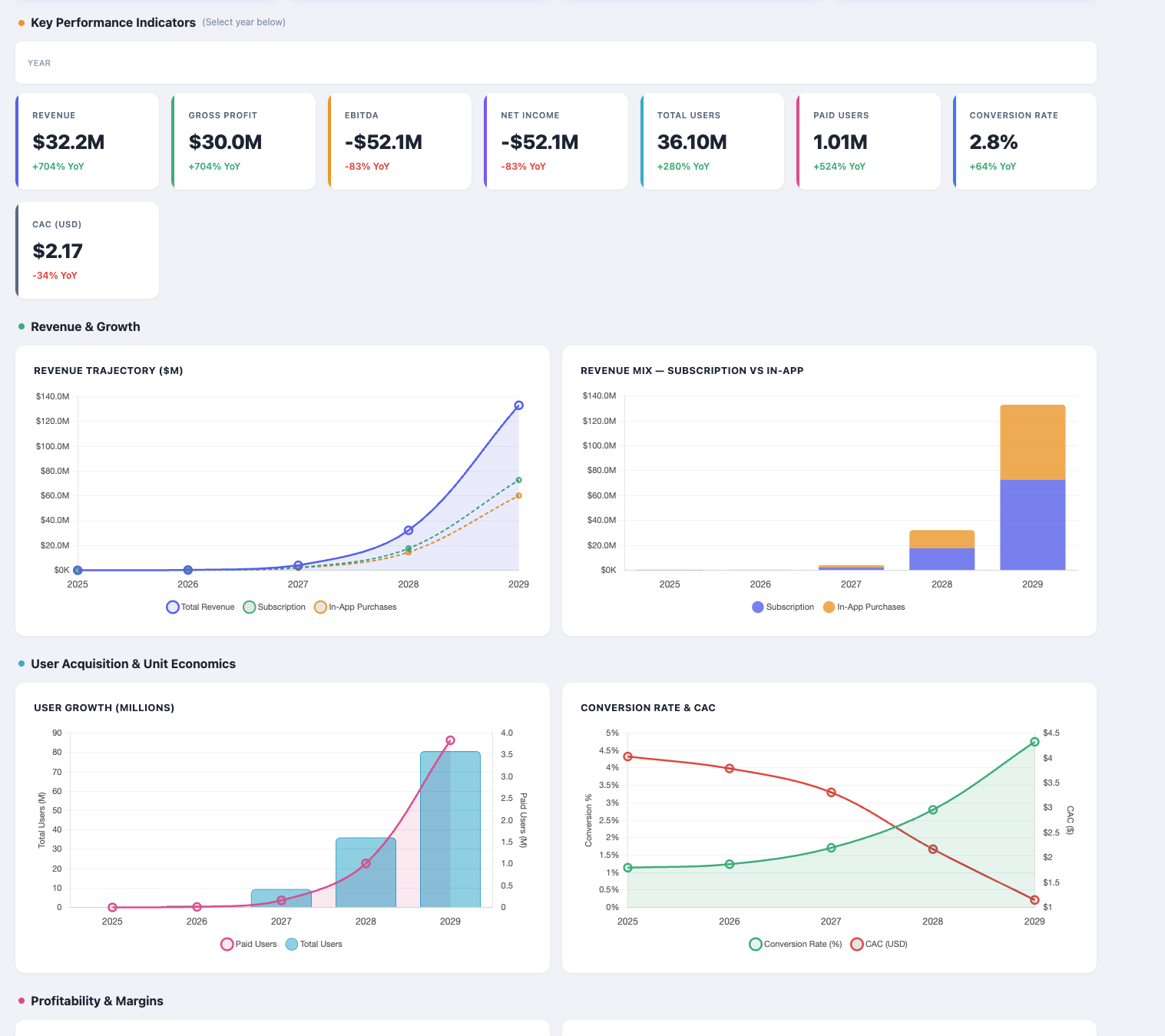The height and width of the screenshot is (1036, 1165).
Task: Toggle Conversion Rate (%) legend item
Action: point(796,944)
